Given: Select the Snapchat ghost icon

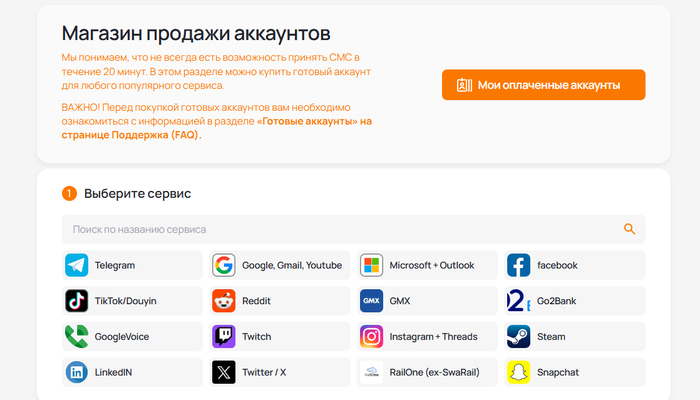Looking at the screenshot, I should [x=518, y=372].
